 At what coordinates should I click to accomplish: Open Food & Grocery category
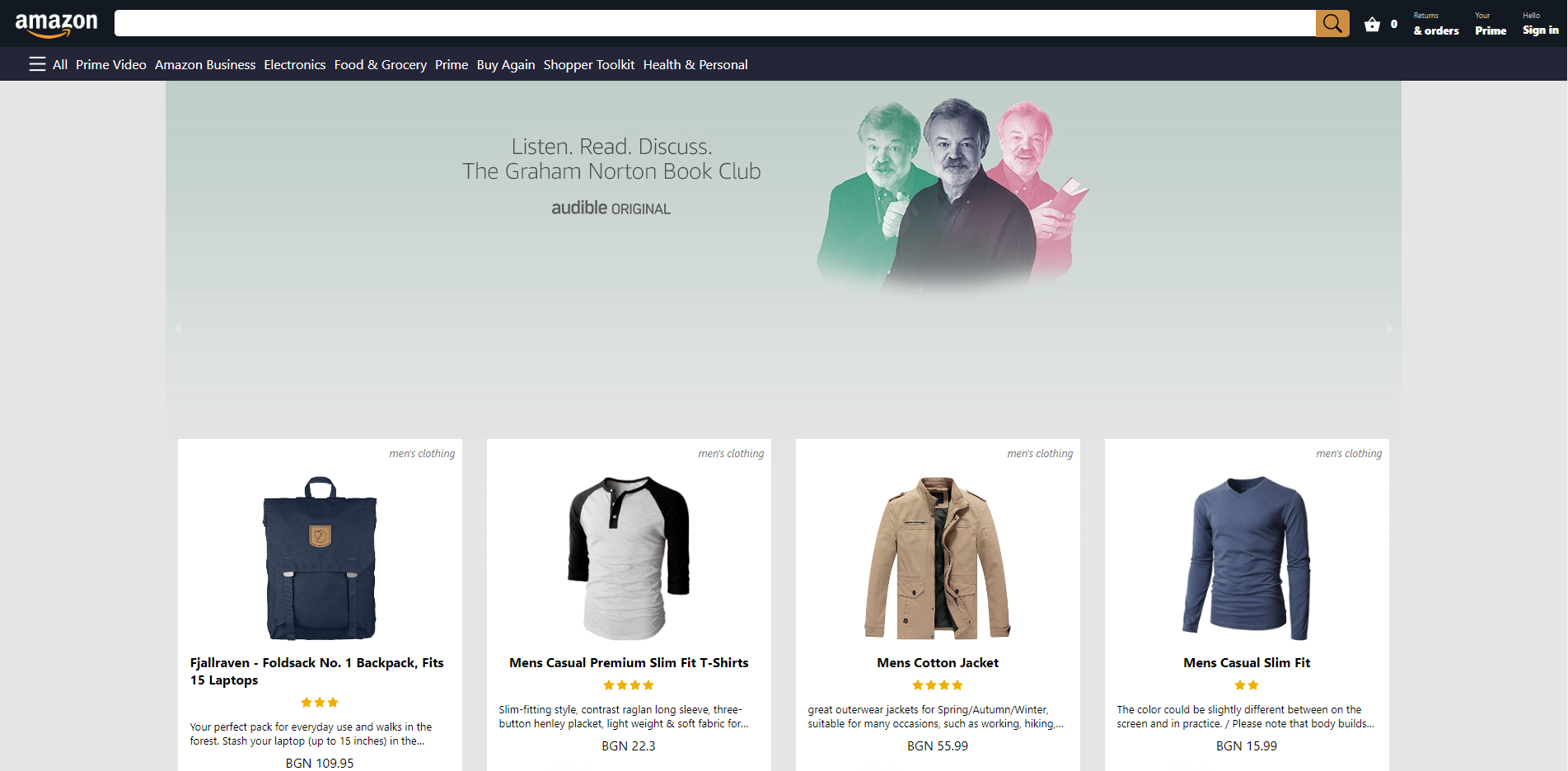(x=380, y=64)
